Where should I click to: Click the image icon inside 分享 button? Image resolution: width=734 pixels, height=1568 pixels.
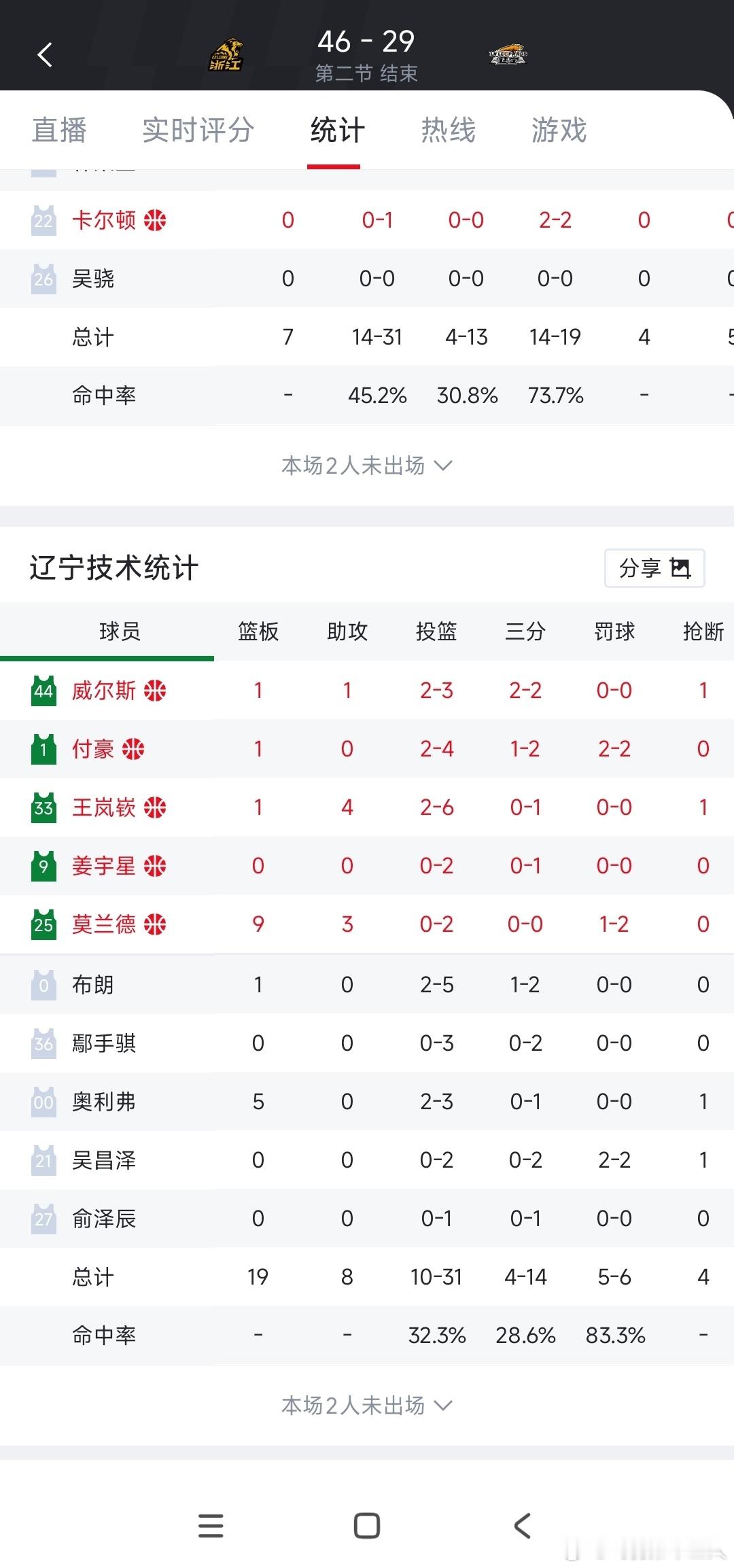click(682, 568)
